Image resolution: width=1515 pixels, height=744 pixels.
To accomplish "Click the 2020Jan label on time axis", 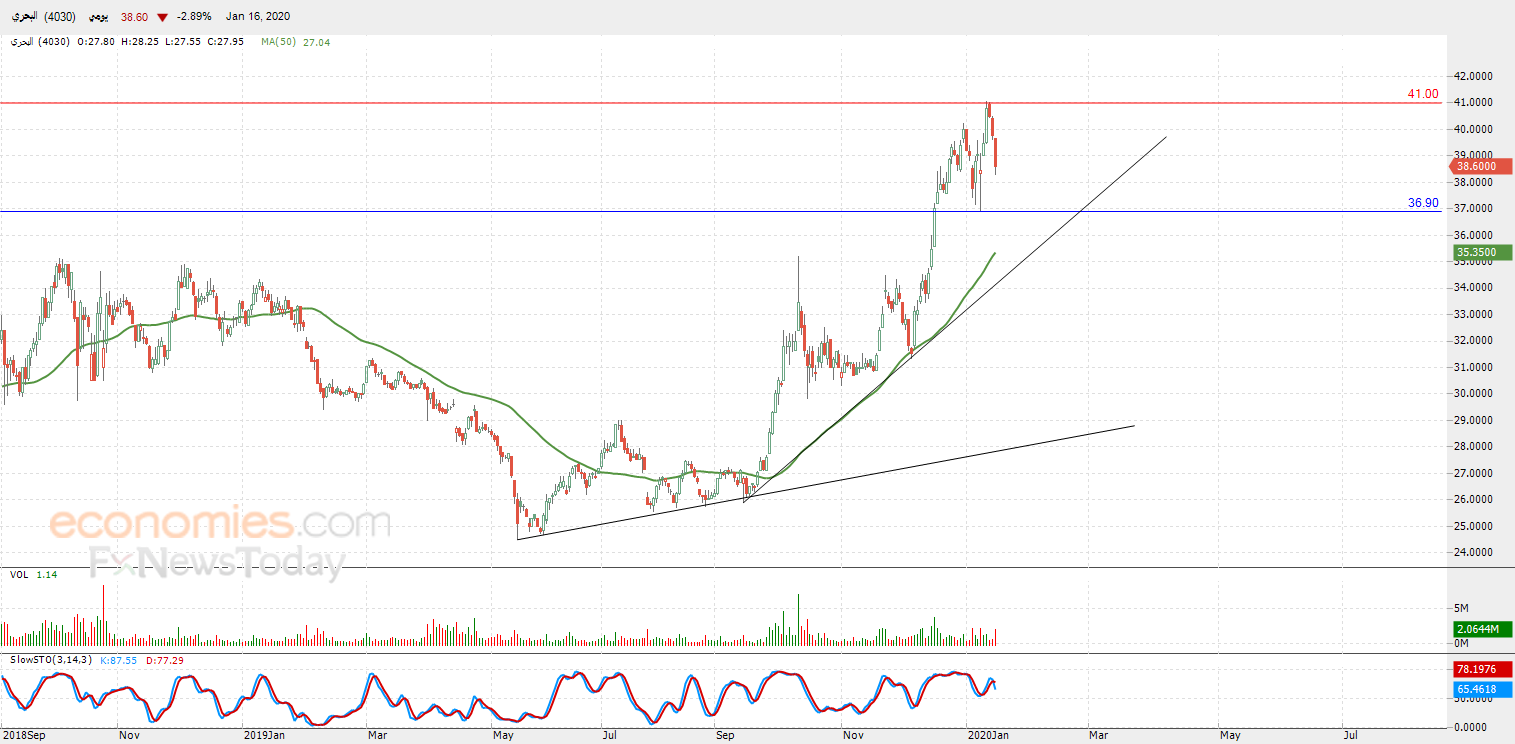I will 988,735.
